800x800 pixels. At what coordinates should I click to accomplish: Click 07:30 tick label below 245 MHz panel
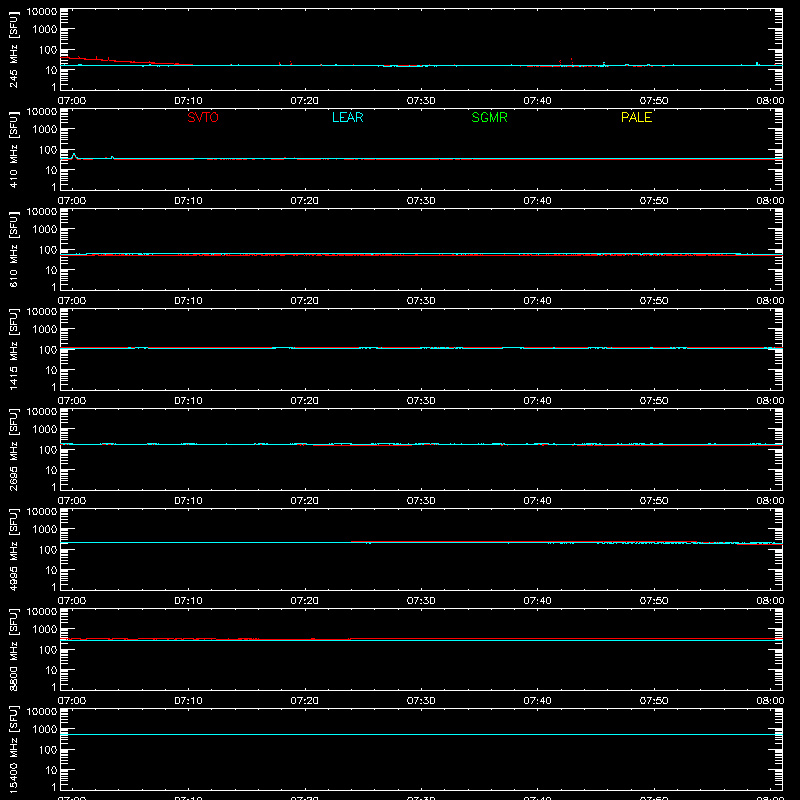coord(421,101)
